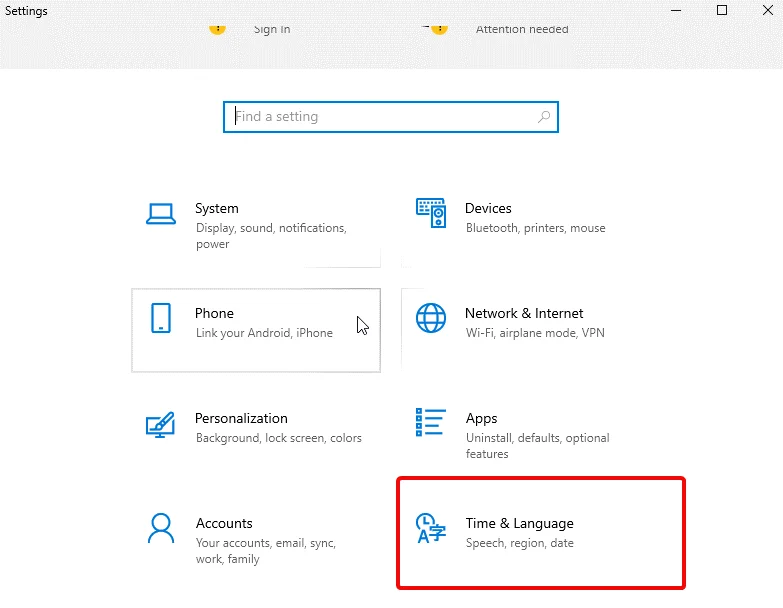Select the Phone handset icon

click(x=161, y=318)
